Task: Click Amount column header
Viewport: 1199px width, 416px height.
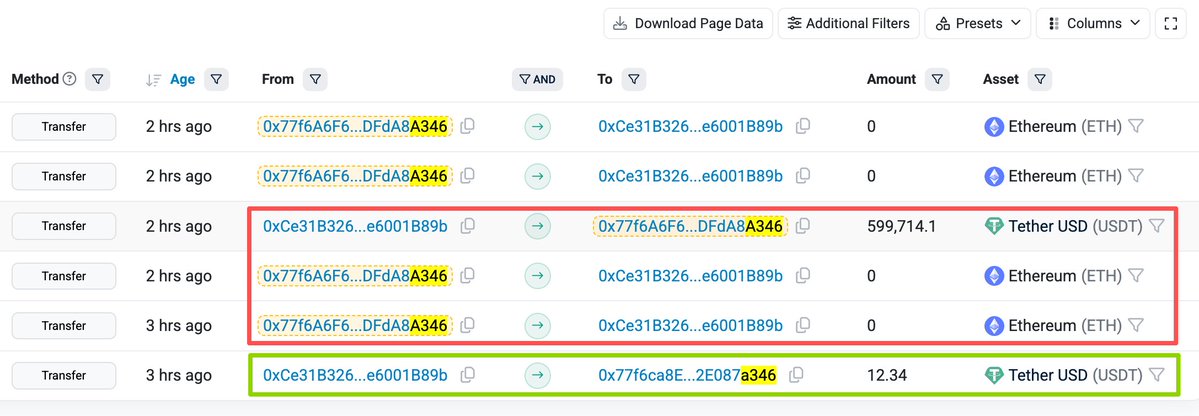Action: point(892,79)
